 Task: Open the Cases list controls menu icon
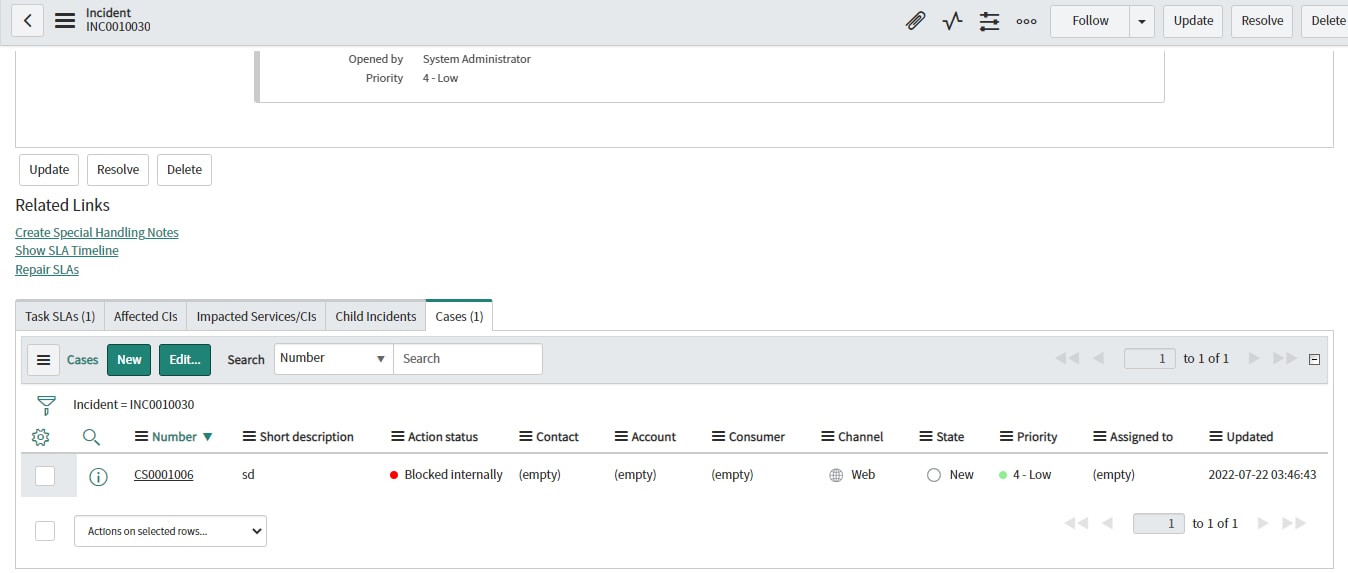pyautogui.click(x=44, y=360)
